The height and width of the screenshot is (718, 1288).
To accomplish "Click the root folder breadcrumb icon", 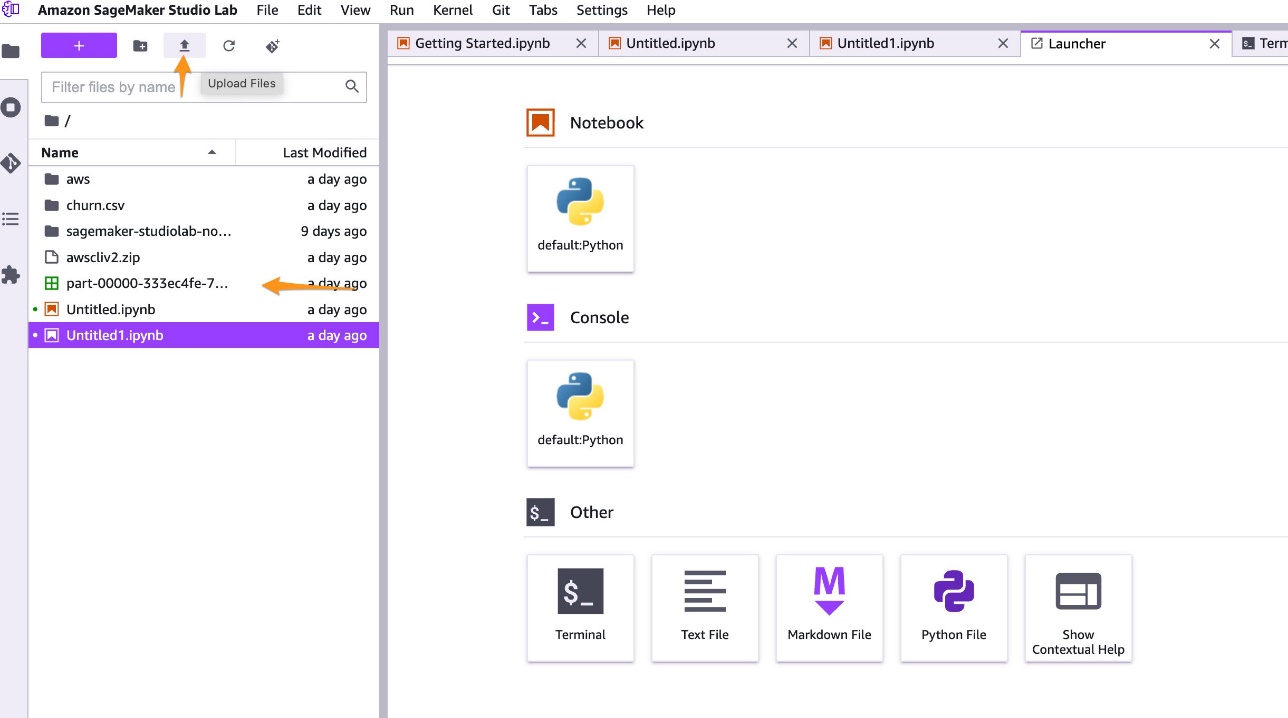I will click(x=52, y=121).
